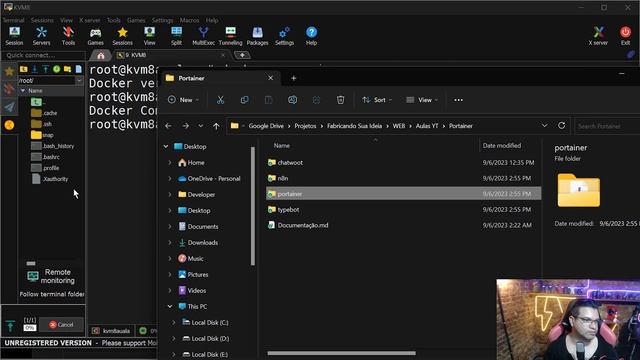Click the Explorer refresh button
Viewport: 640px width, 360px height.
pyautogui.click(x=562, y=126)
